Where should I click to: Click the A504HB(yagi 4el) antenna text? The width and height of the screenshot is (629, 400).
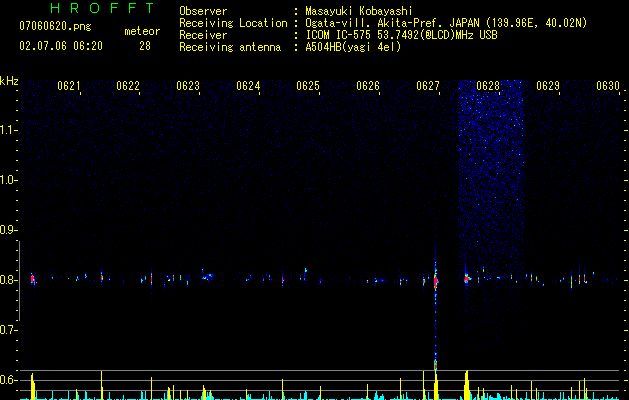(353, 47)
